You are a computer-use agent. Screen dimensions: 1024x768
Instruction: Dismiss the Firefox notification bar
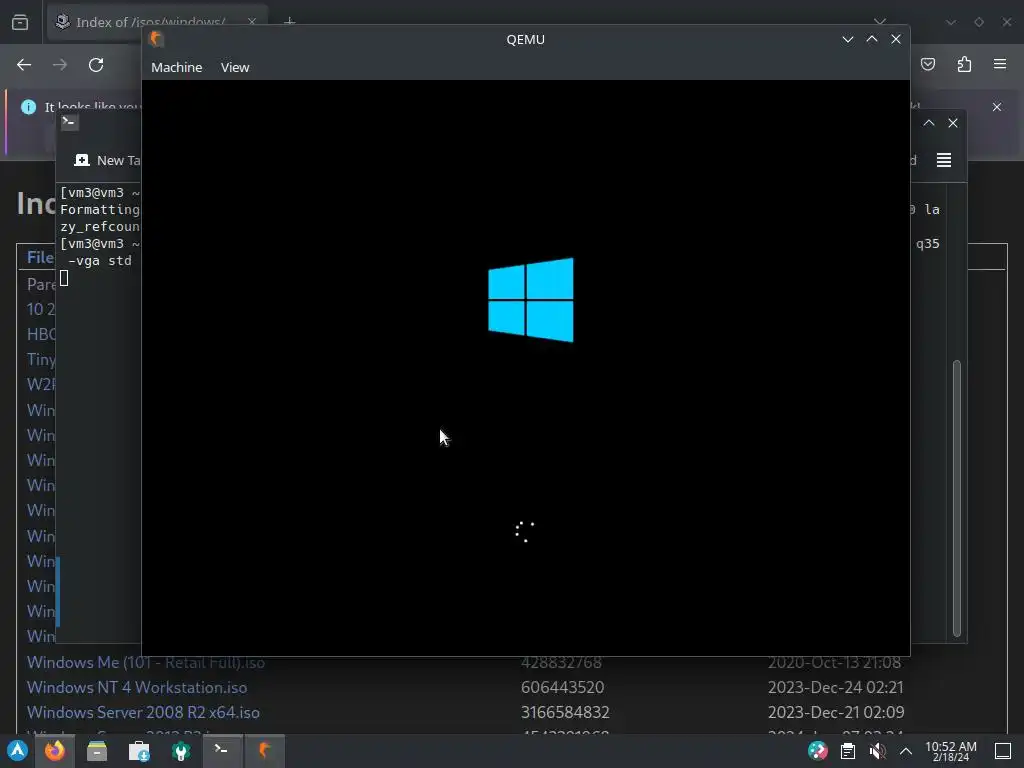point(997,106)
